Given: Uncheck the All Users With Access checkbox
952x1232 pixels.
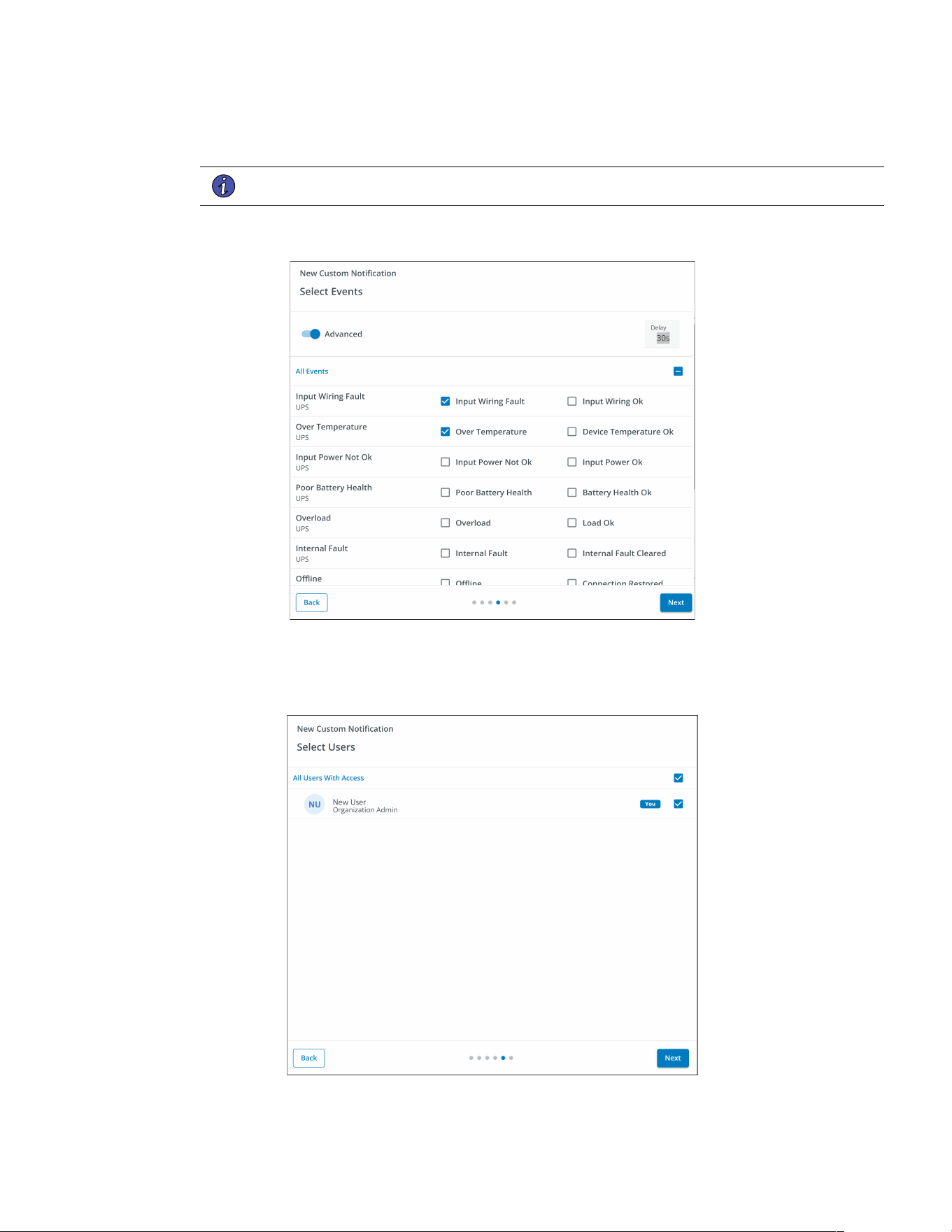Looking at the screenshot, I should coord(678,778).
